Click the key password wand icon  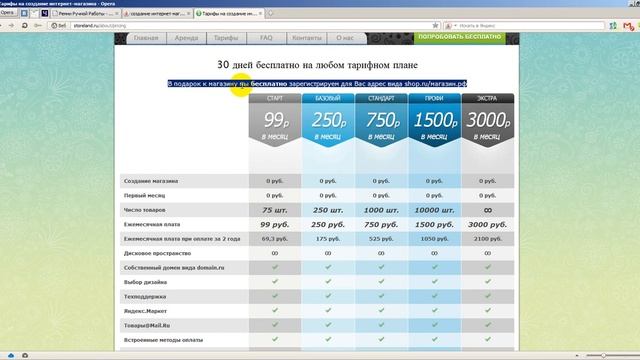[38, 25]
